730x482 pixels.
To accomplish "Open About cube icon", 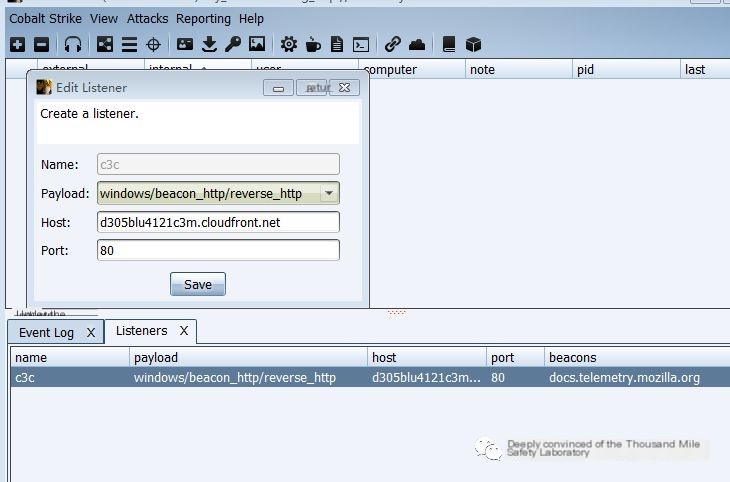I will [x=473, y=45].
